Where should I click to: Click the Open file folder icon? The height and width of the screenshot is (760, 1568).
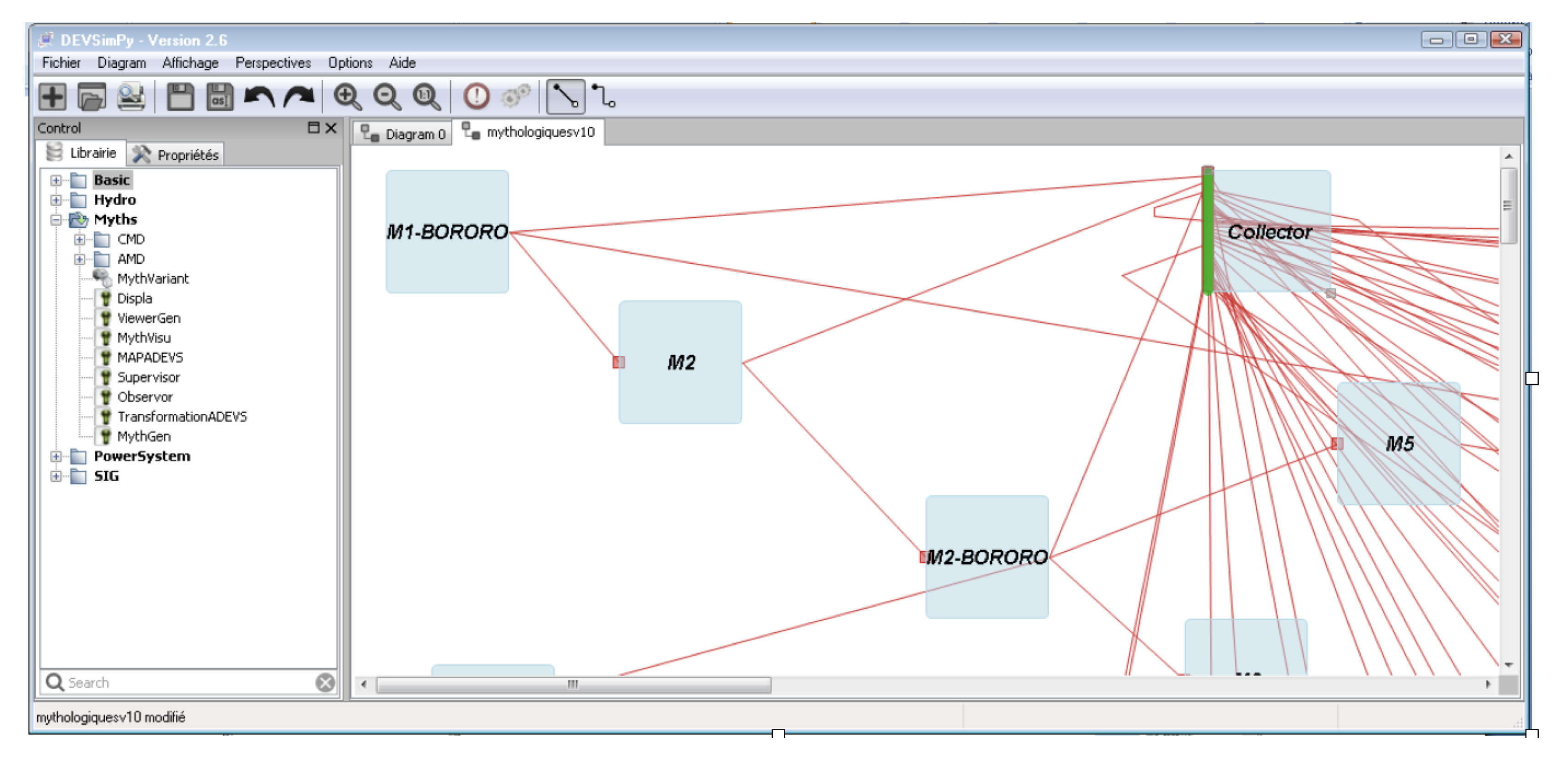[91, 97]
